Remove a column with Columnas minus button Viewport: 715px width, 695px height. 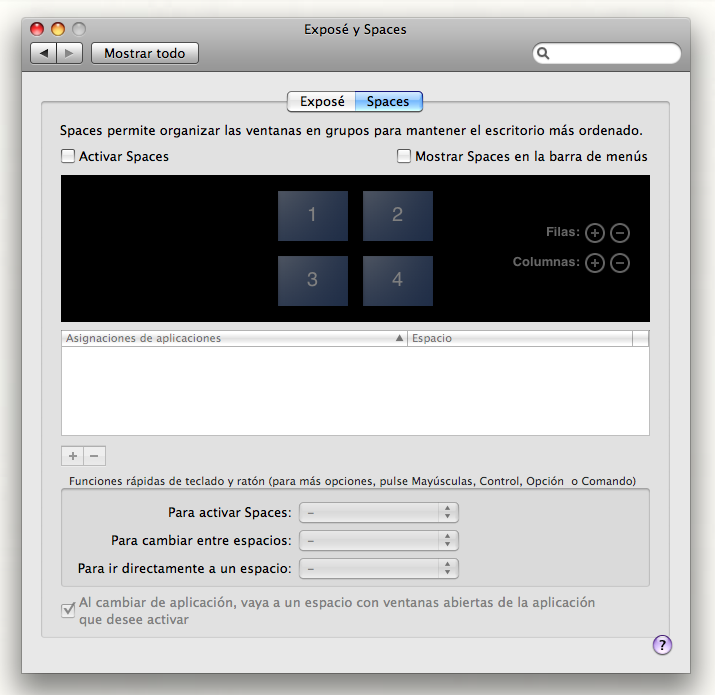click(620, 263)
